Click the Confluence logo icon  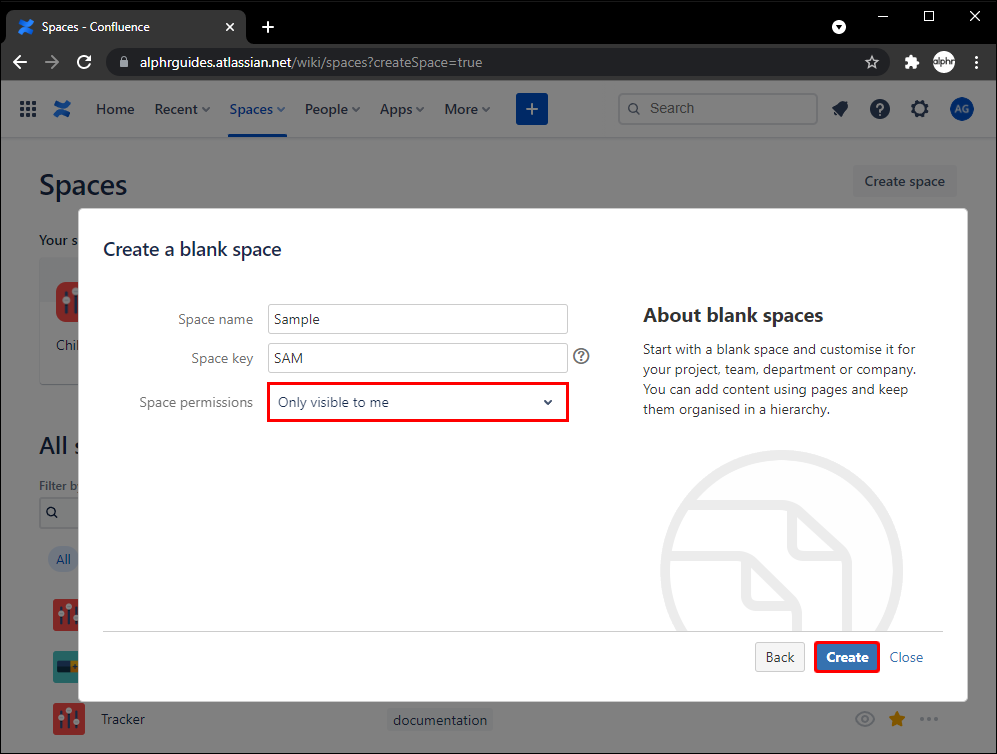63,109
